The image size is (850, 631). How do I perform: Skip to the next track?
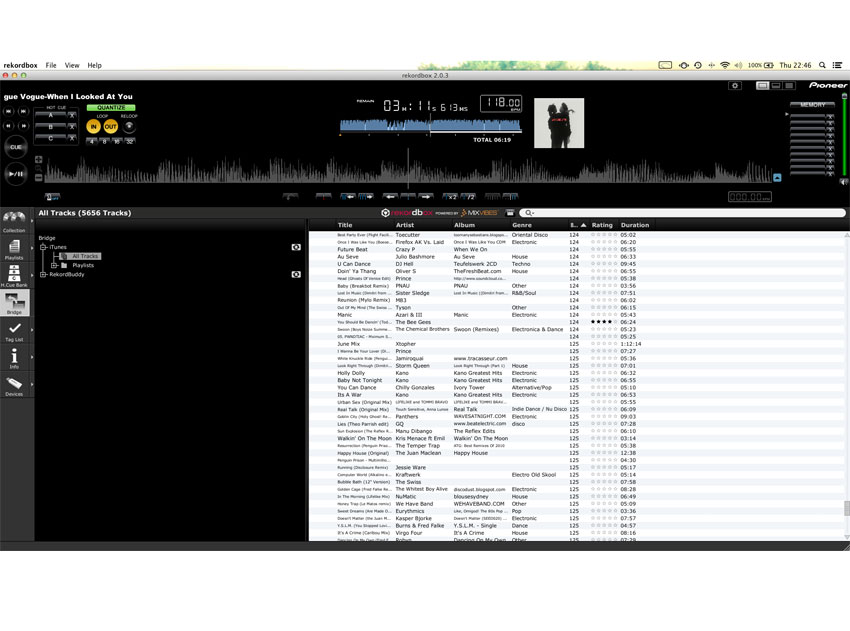[x=23, y=111]
